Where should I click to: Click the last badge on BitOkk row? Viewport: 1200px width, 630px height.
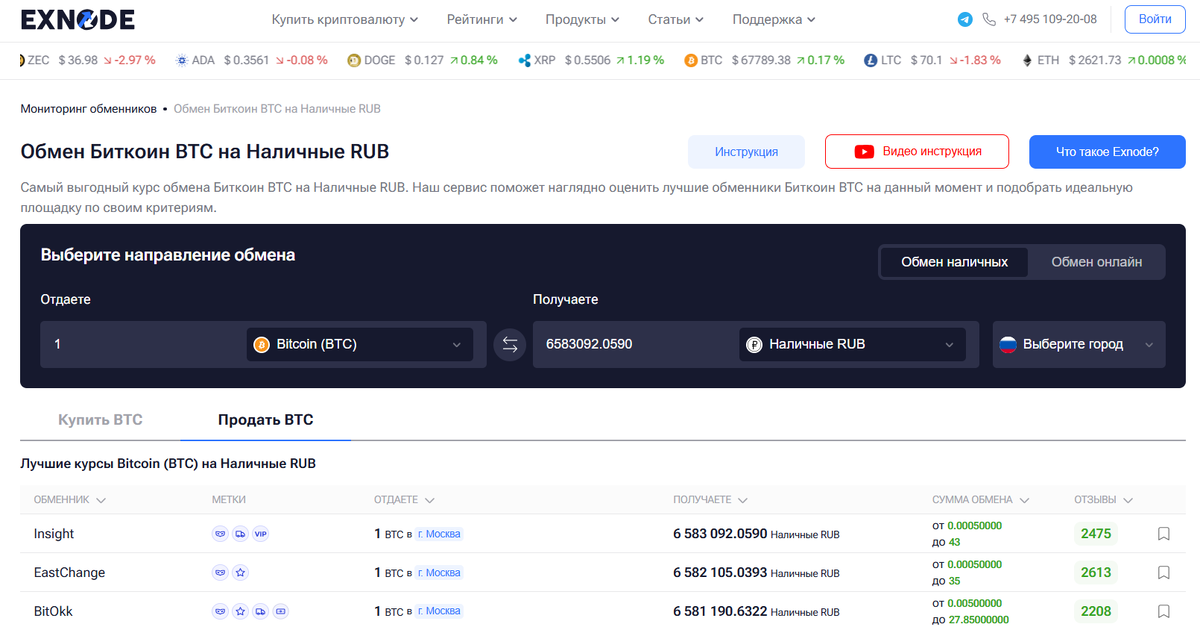281,611
